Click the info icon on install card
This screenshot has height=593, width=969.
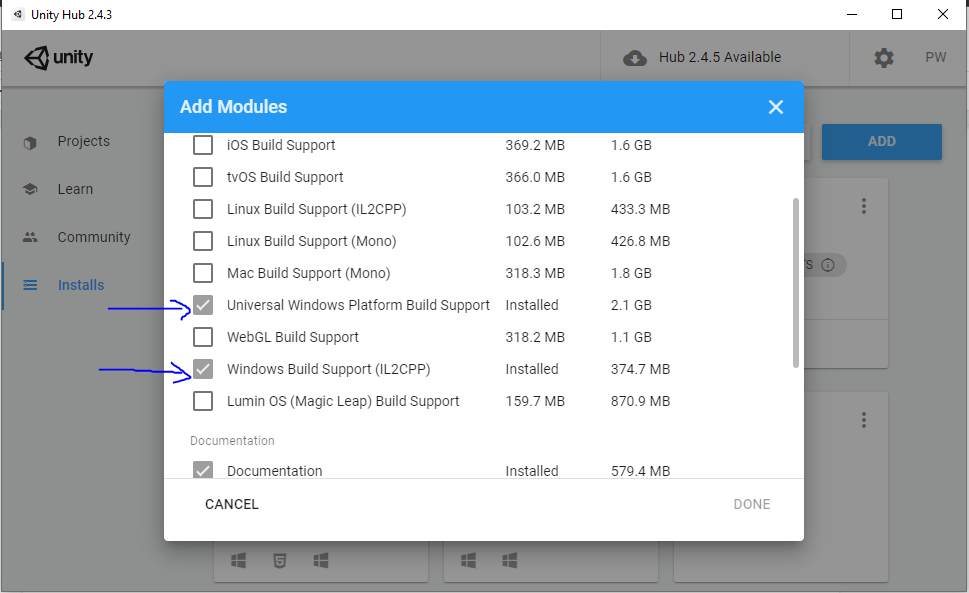[827, 265]
